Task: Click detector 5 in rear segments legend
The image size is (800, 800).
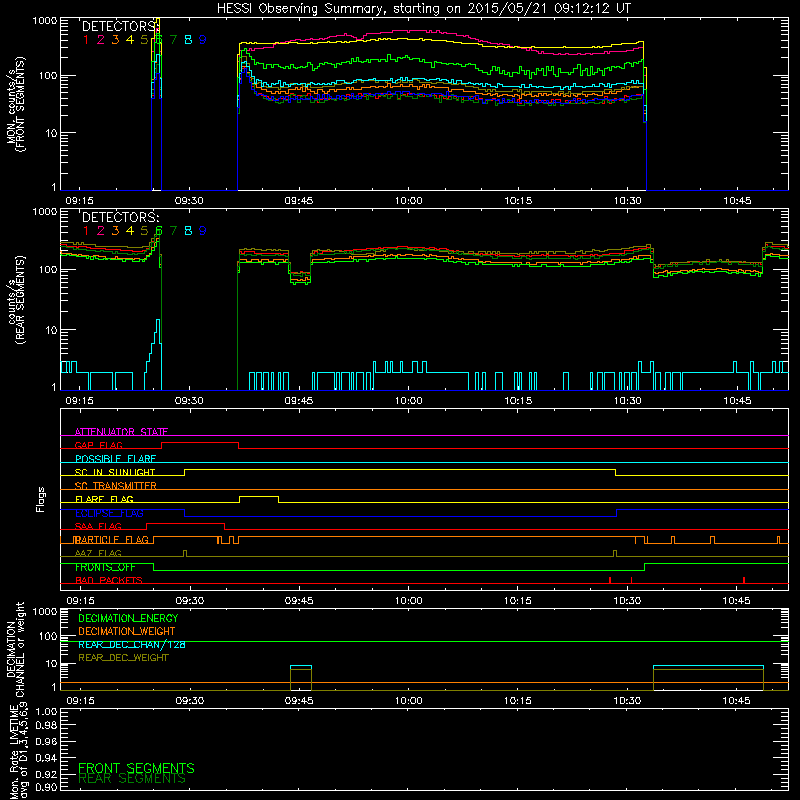Action: pos(144,231)
